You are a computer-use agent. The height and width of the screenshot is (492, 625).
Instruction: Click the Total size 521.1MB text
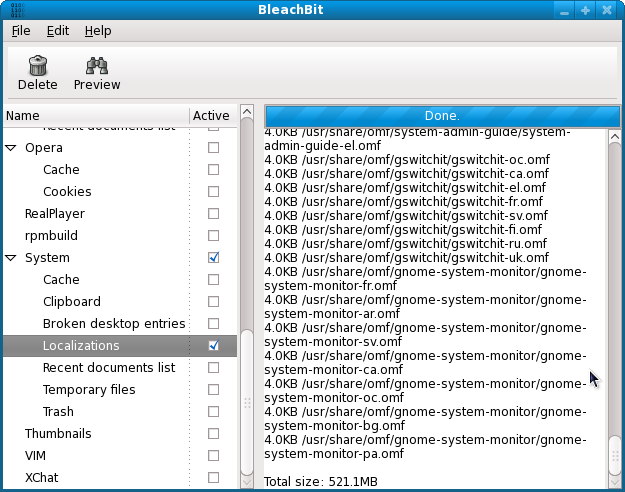tap(320, 482)
